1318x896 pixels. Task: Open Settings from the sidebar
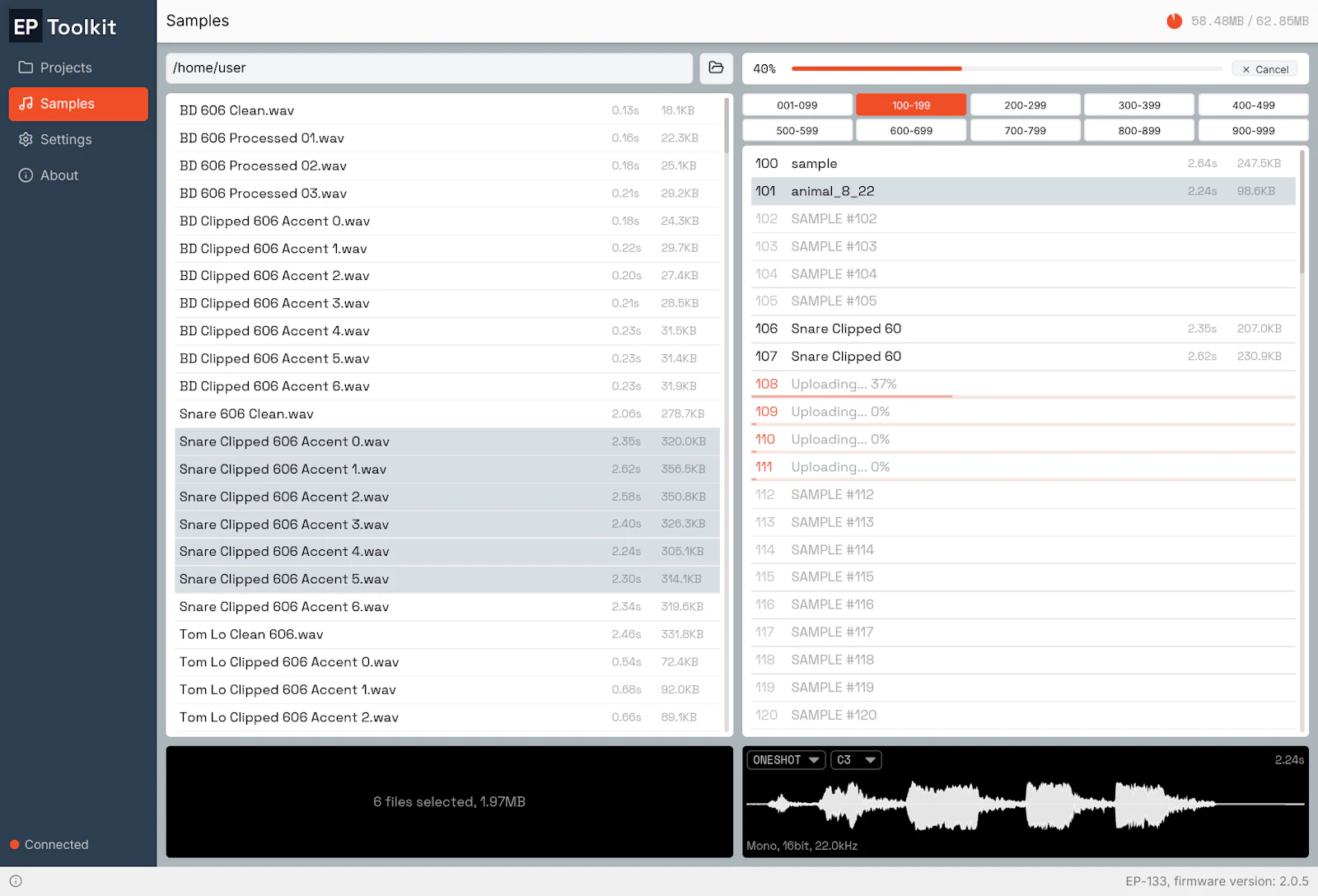[78, 139]
